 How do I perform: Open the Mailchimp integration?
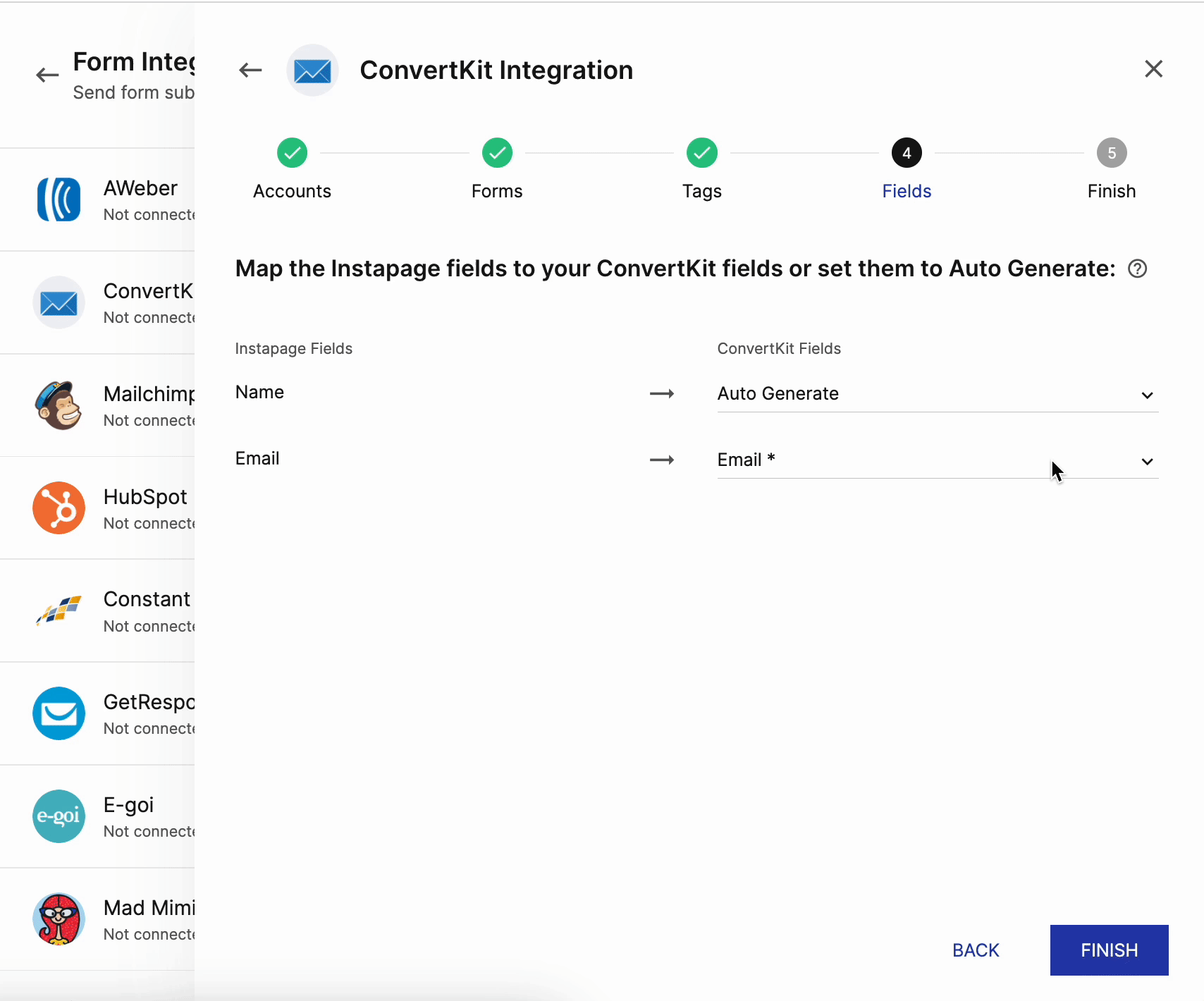(x=59, y=405)
